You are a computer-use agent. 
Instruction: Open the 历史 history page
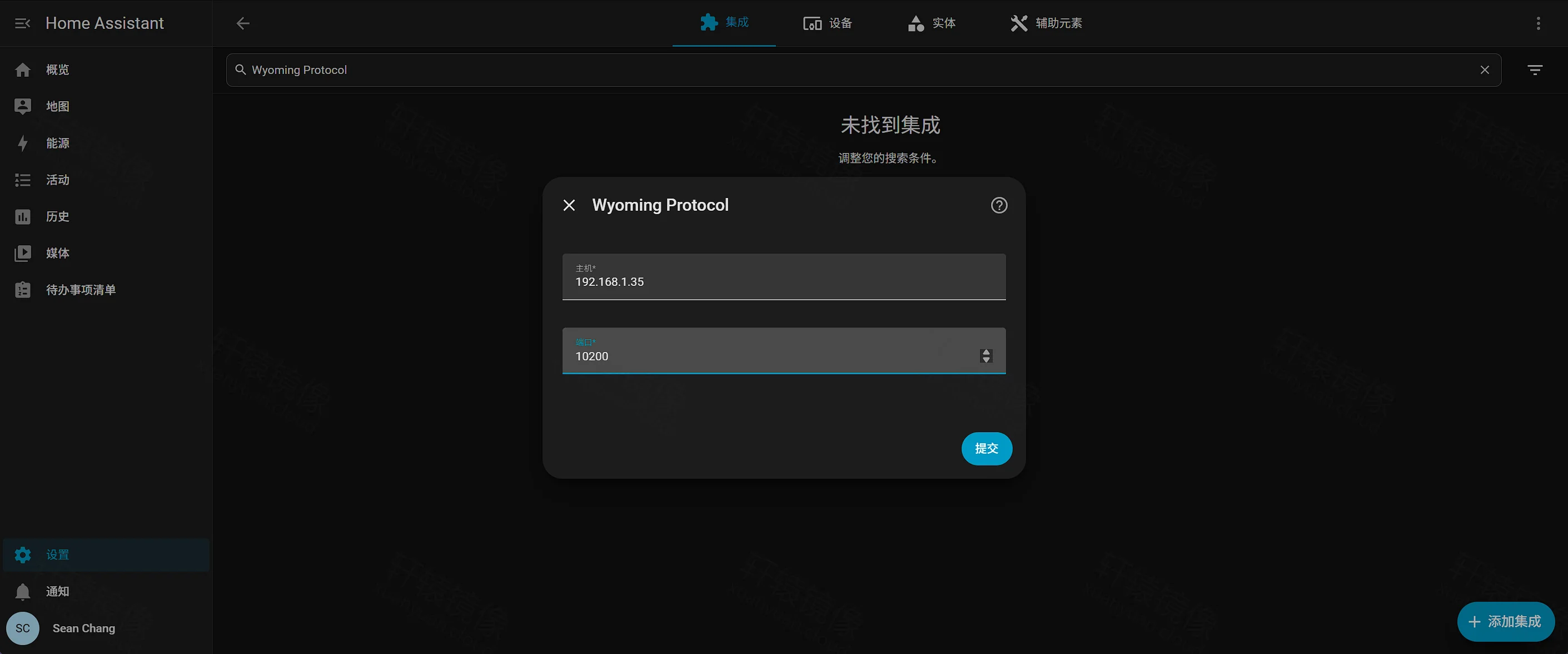point(106,216)
